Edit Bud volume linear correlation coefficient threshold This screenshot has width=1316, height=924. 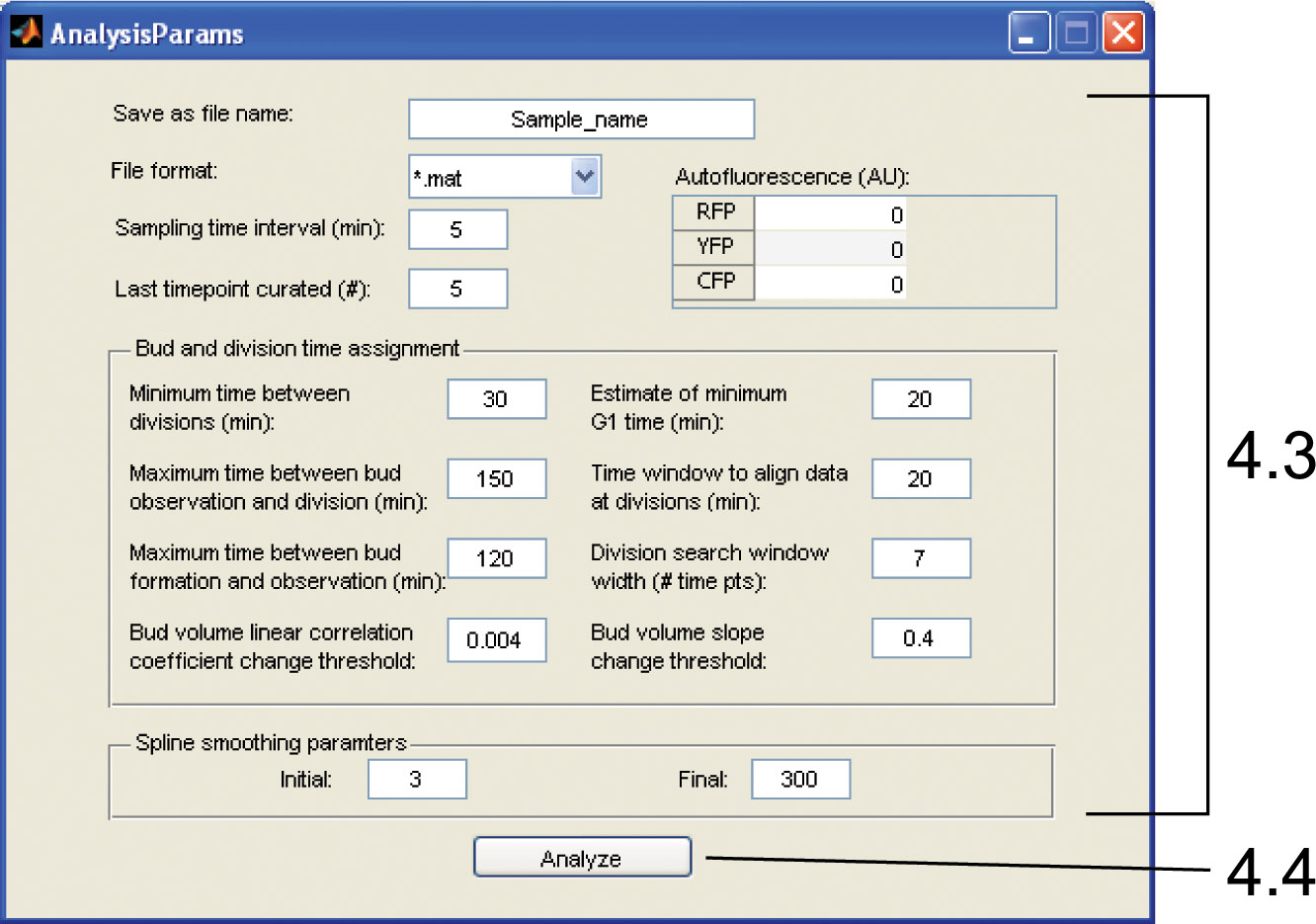point(497,639)
